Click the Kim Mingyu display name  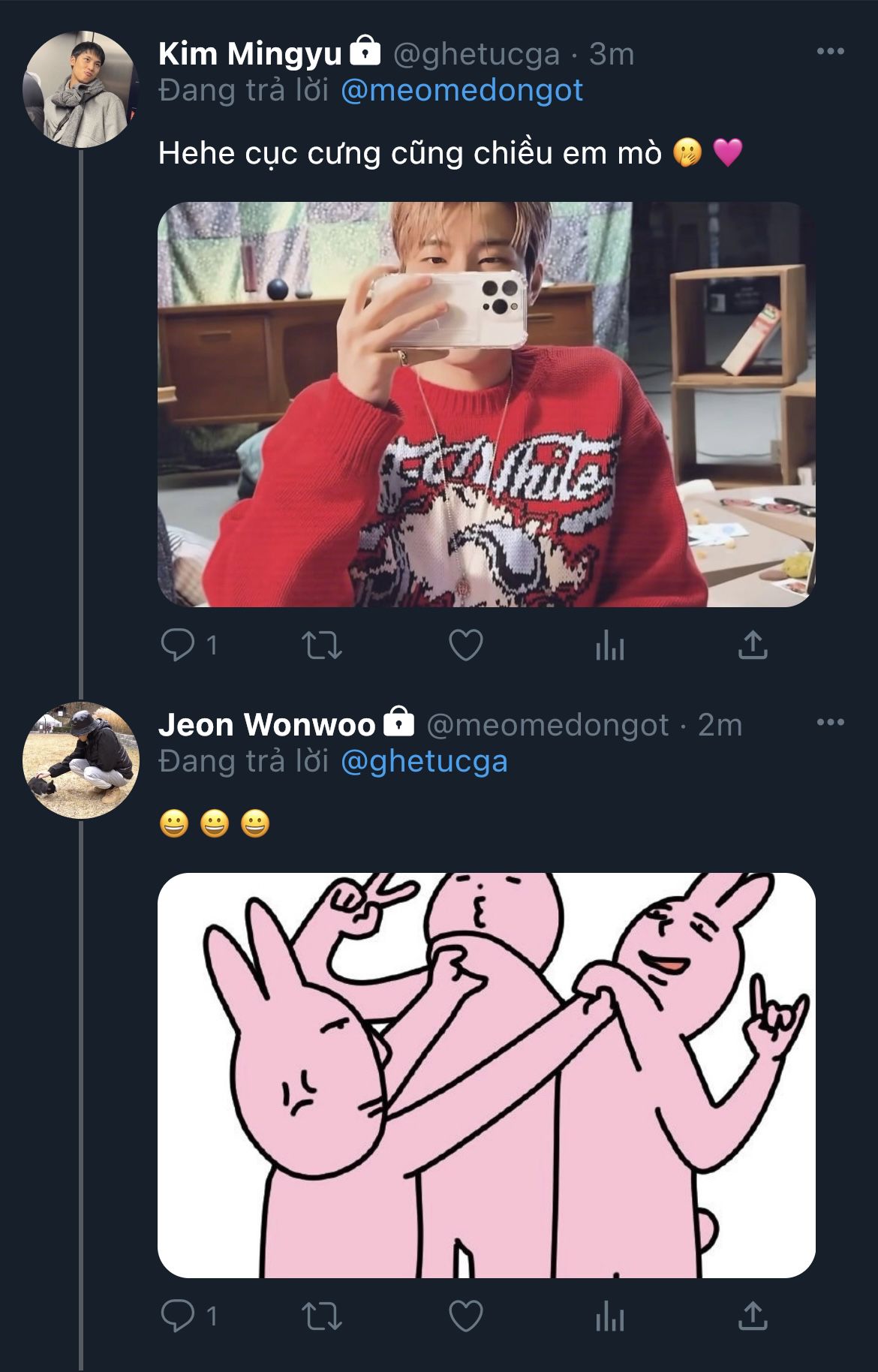[x=250, y=53]
